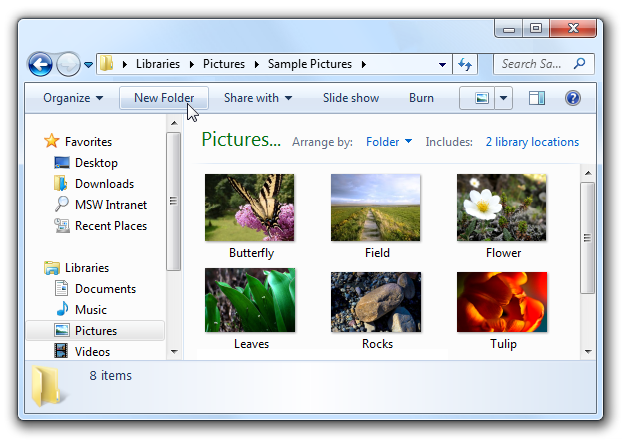The width and height of the screenshot is (625, 440).
Task: Click the Documents library icon
Action: (x=61, y=288)
